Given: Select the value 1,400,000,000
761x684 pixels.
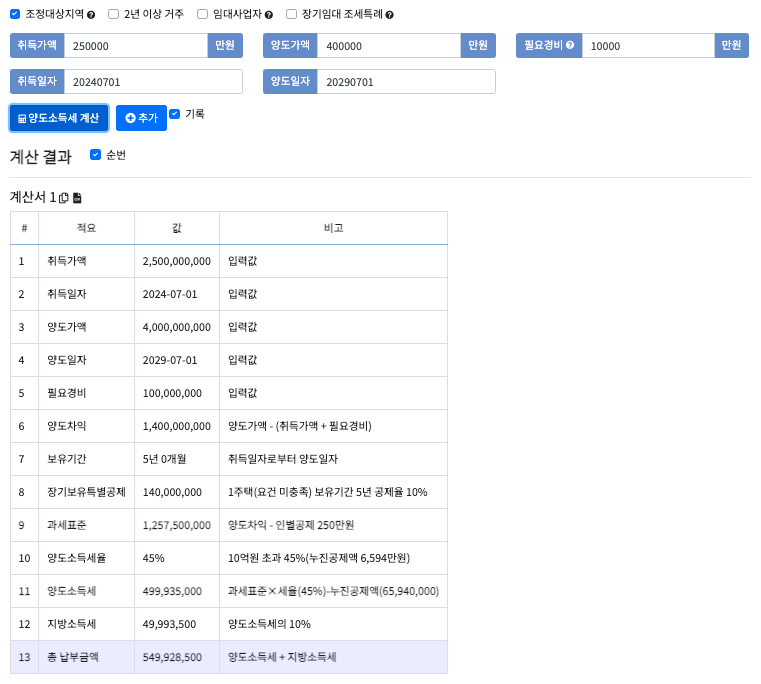Looking at the screenshot, I should coord(177,426).
